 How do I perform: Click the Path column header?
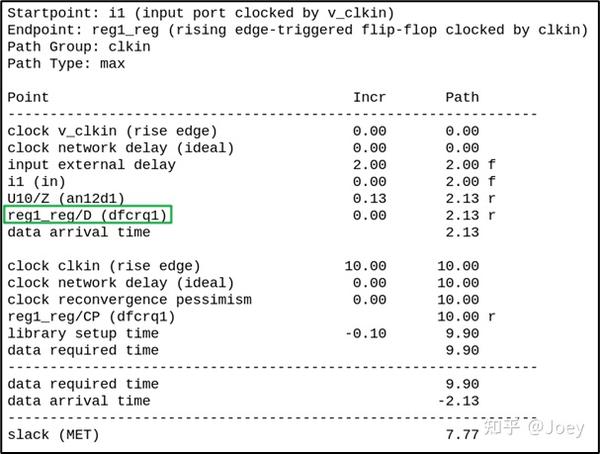(x=462, y=97)
